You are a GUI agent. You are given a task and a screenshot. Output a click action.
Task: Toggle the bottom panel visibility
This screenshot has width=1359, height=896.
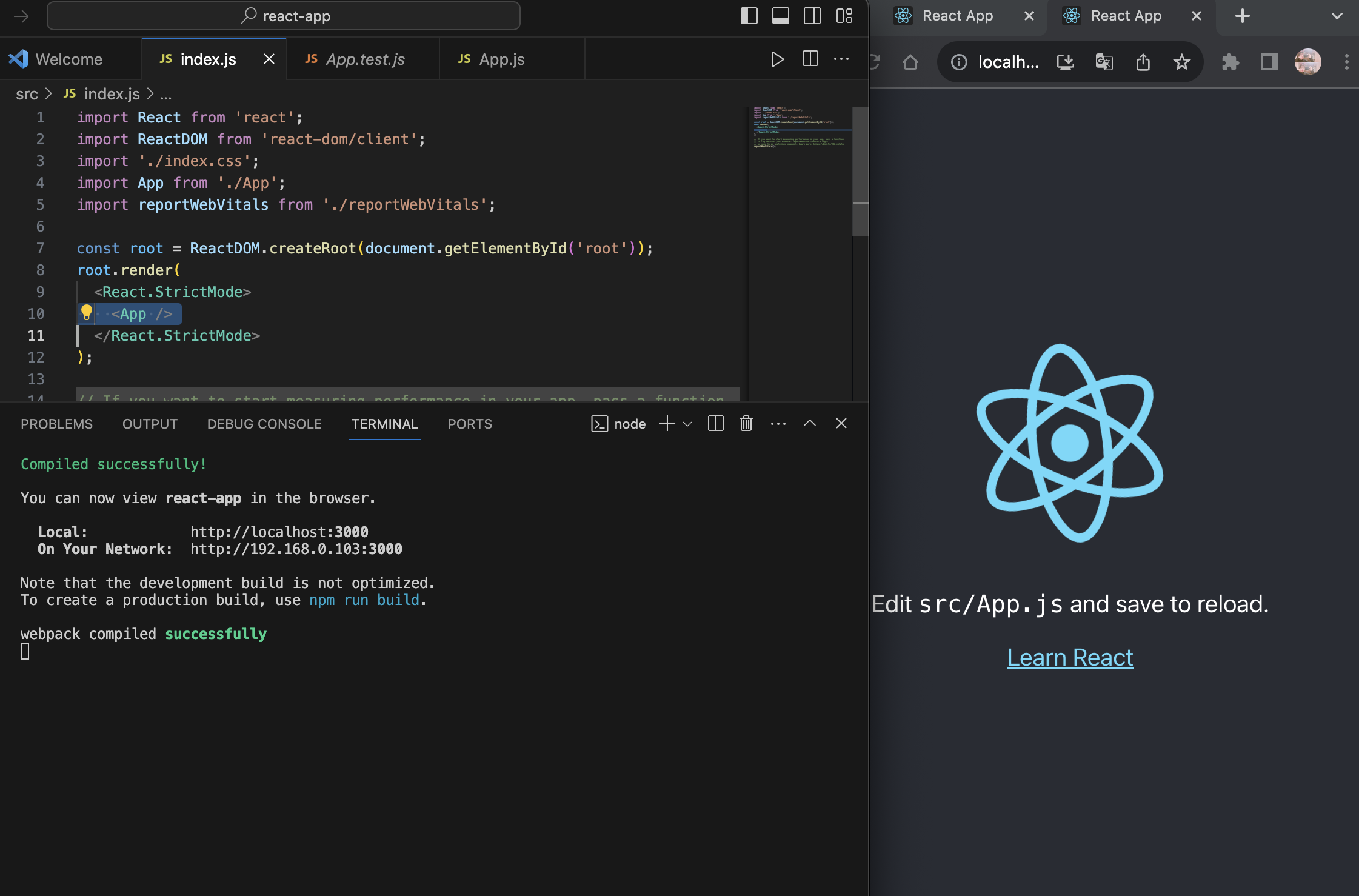pos(780,16)
